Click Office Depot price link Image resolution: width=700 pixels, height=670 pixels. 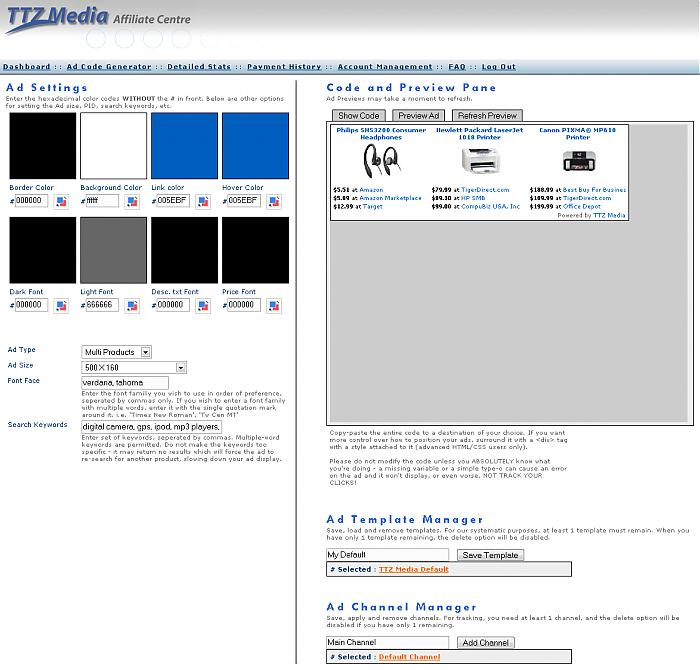click(x=582, y=206)
